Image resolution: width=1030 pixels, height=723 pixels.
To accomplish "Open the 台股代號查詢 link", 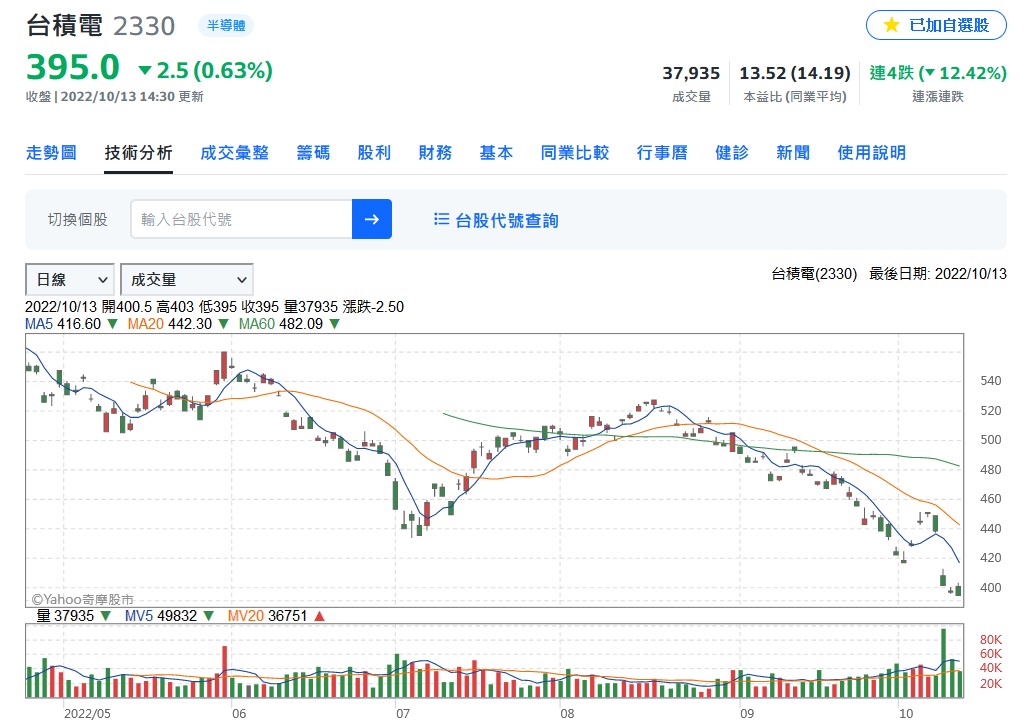I will click(507, 220).
